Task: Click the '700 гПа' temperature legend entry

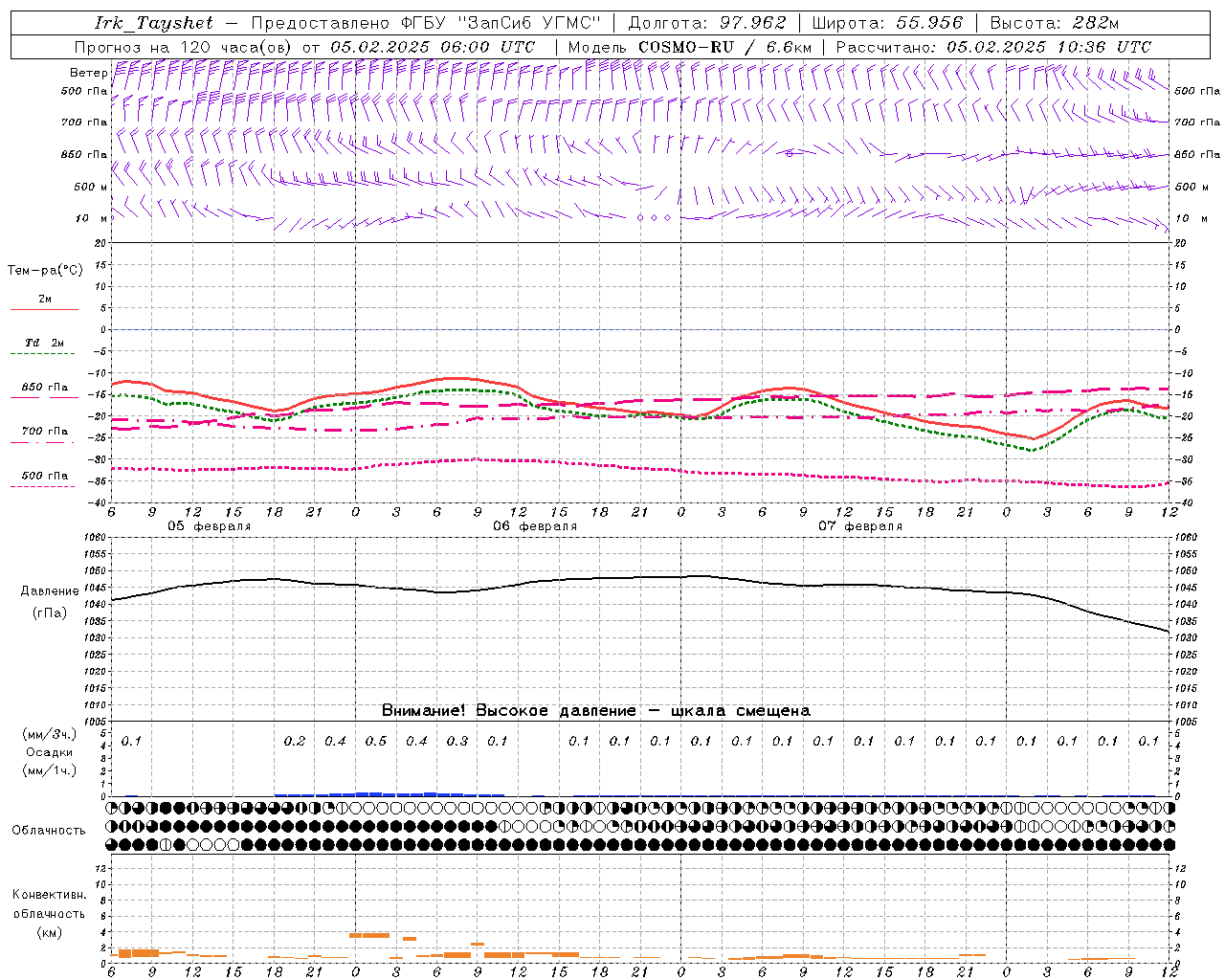Action: (x=44, y=432)
